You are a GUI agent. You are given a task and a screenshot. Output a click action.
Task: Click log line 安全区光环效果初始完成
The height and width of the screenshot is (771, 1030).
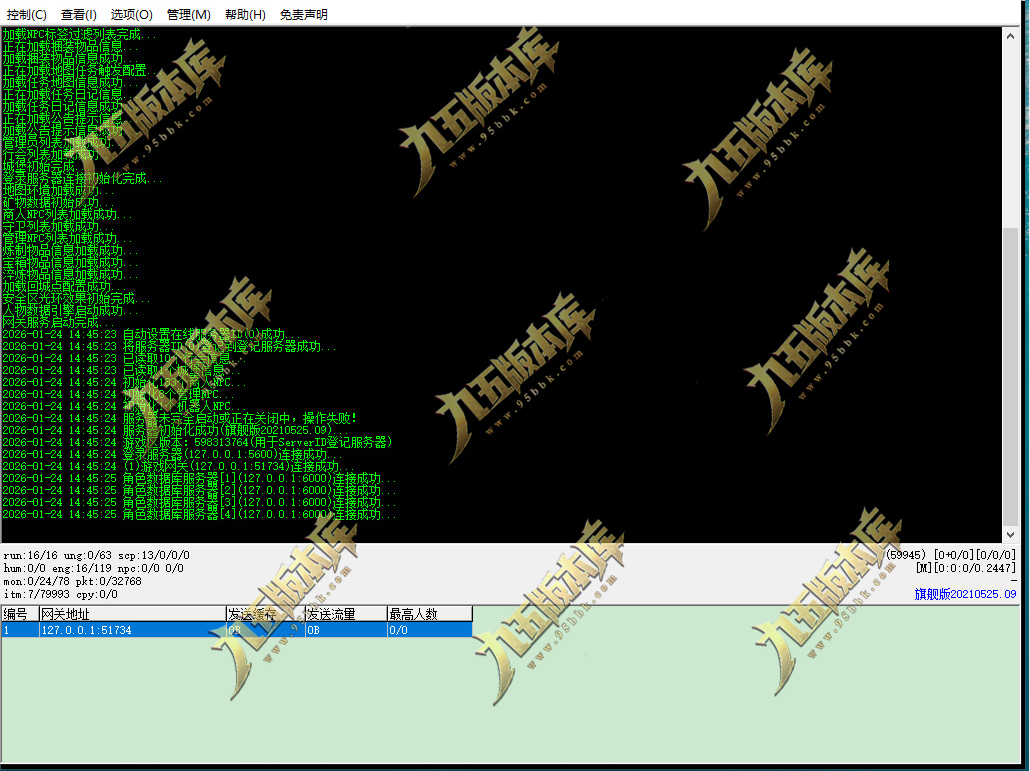tap(76, 298)
